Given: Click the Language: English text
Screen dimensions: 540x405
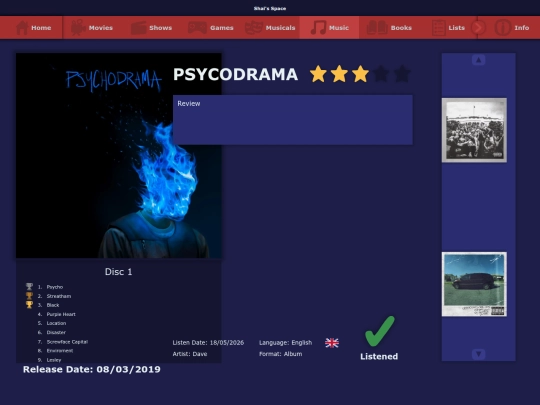Looking at the screenshot, I should 285,343.
